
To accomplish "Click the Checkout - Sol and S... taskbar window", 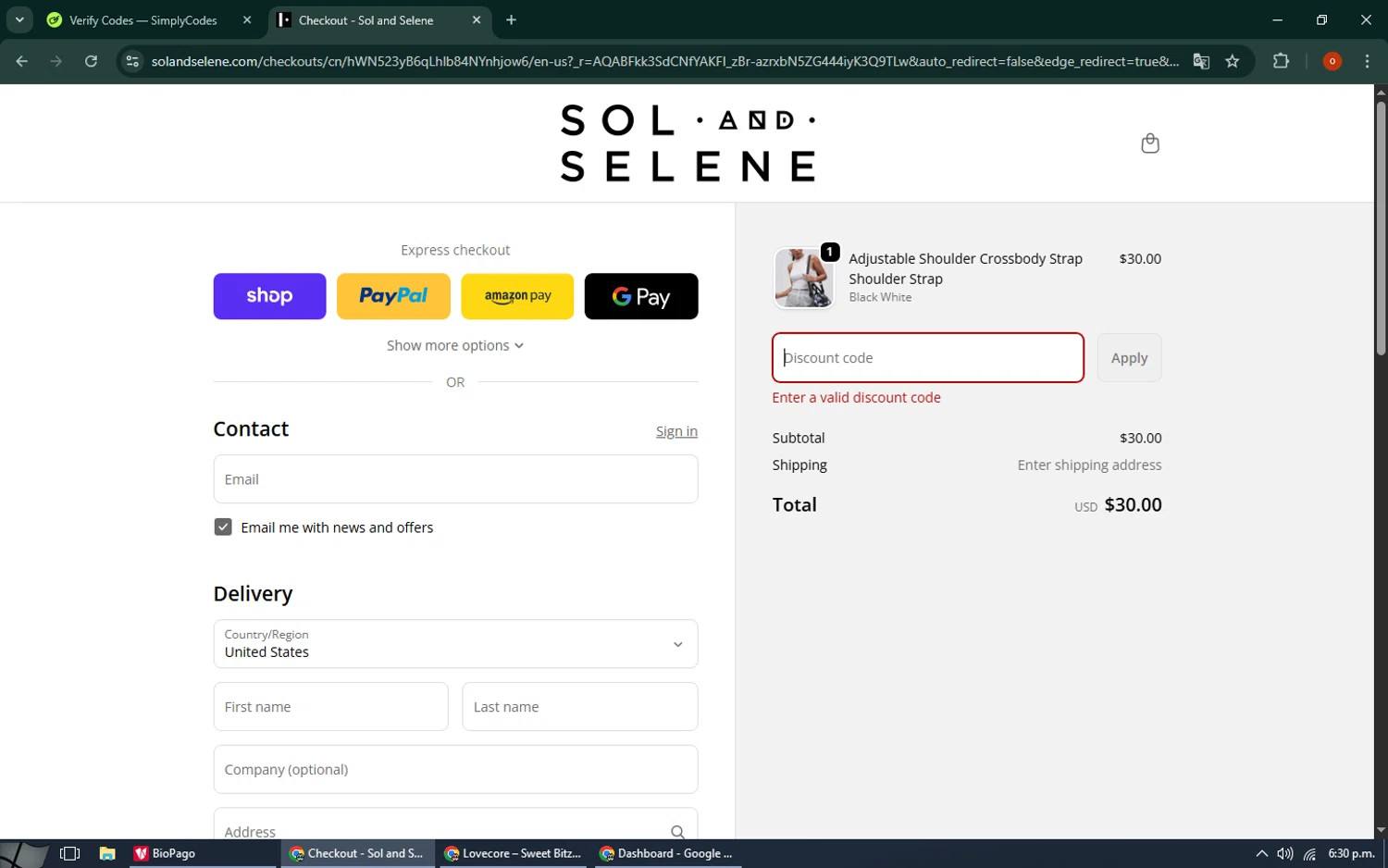I will (x=356, y=853).
